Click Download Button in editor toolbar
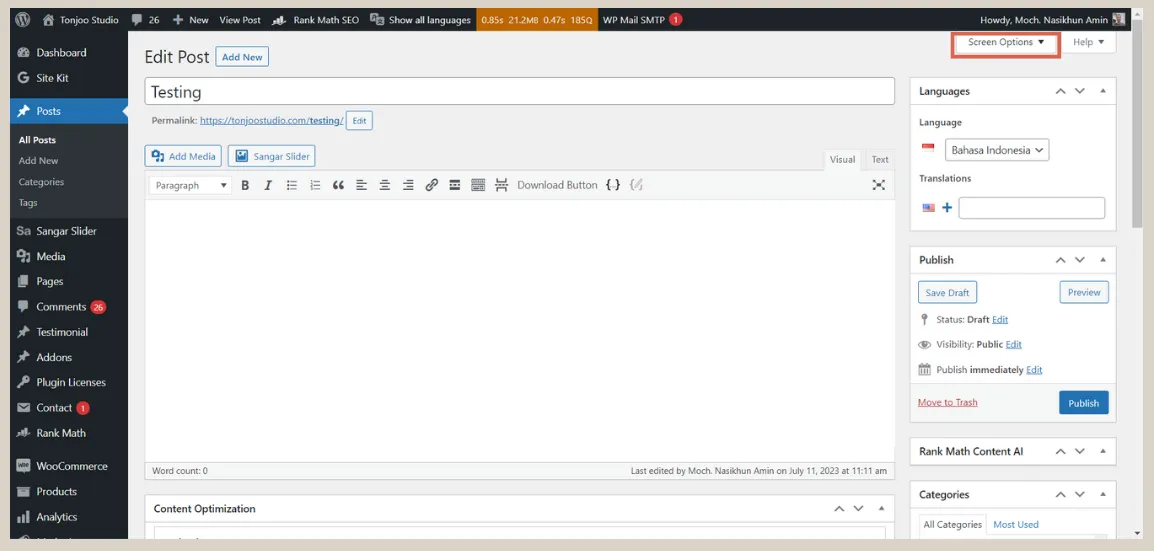The height and width of the screenshot is (551, 1154). (557, 185)
